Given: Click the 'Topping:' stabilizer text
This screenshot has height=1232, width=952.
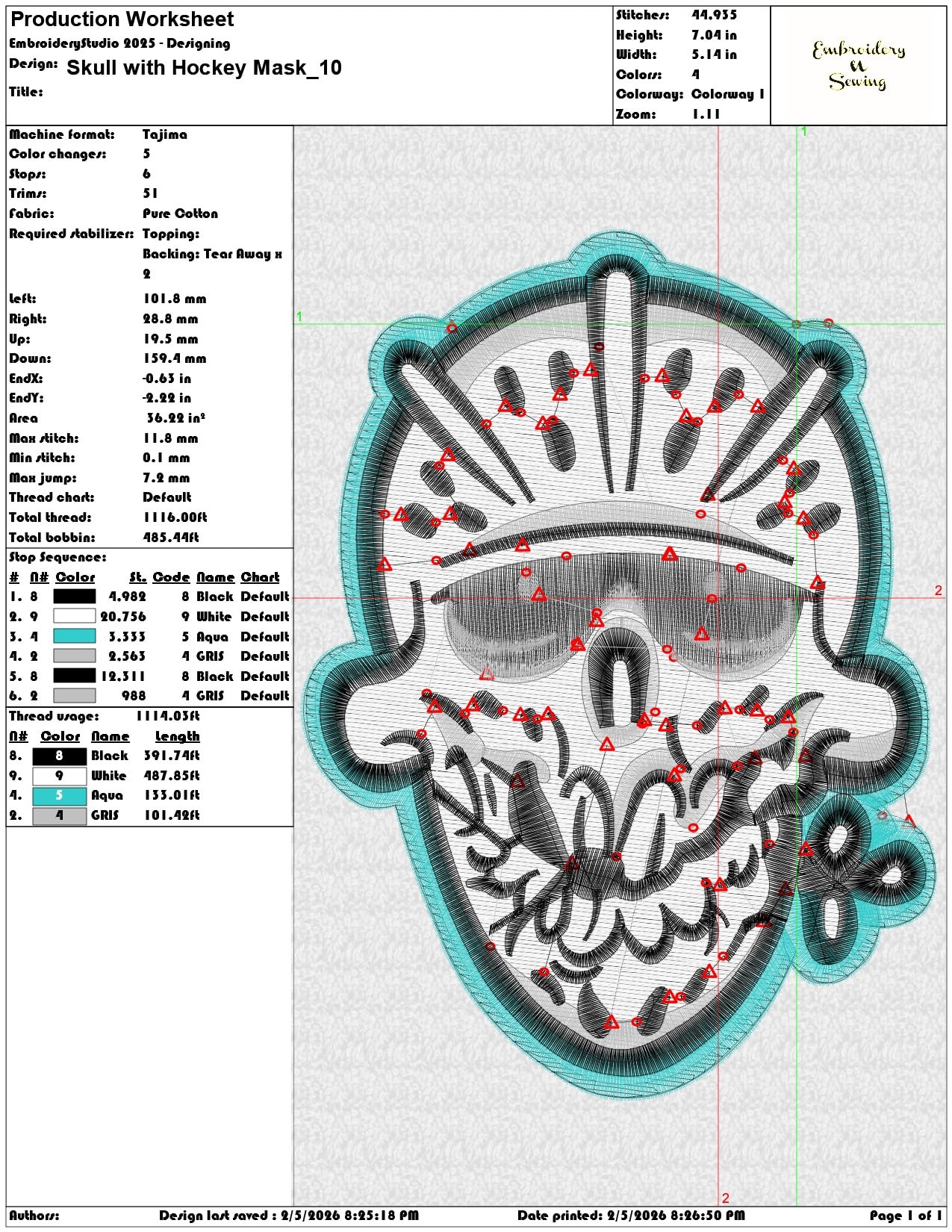Looking at the screenshot, I should pos(171,234).
